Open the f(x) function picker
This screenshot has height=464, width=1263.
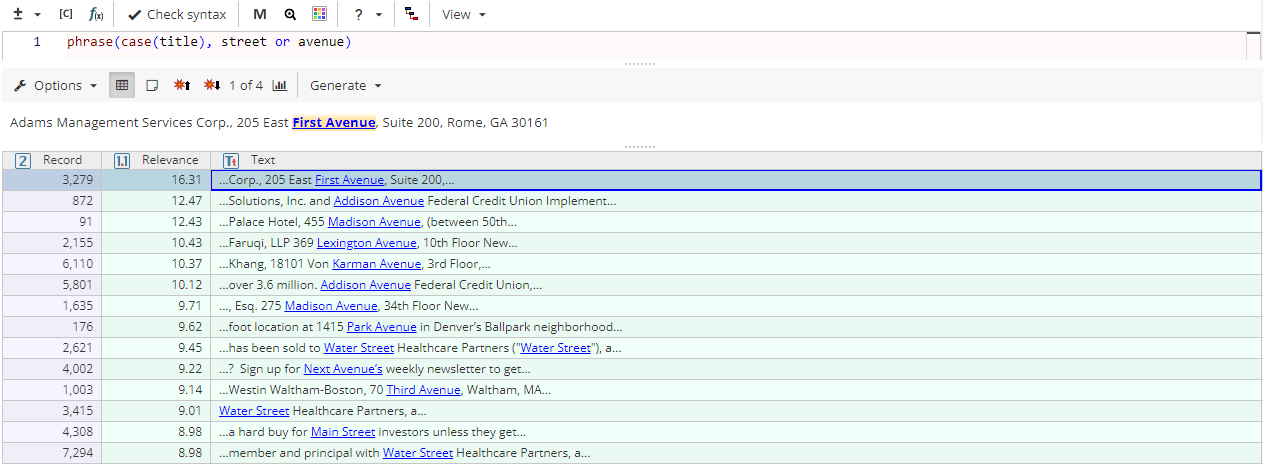(96, 15)
